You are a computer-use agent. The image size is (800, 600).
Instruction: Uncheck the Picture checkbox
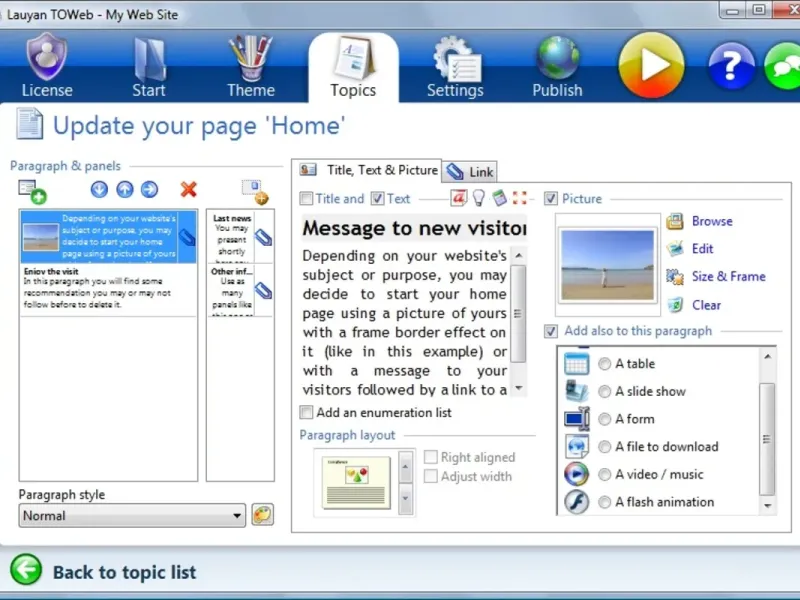[x=551, y=198]
